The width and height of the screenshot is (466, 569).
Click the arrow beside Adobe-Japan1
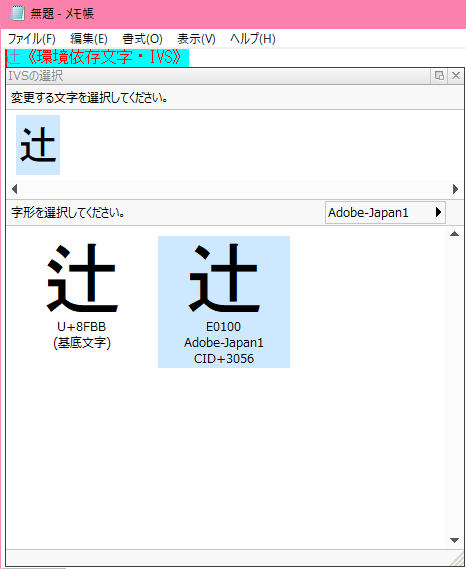tap(438, 212)
